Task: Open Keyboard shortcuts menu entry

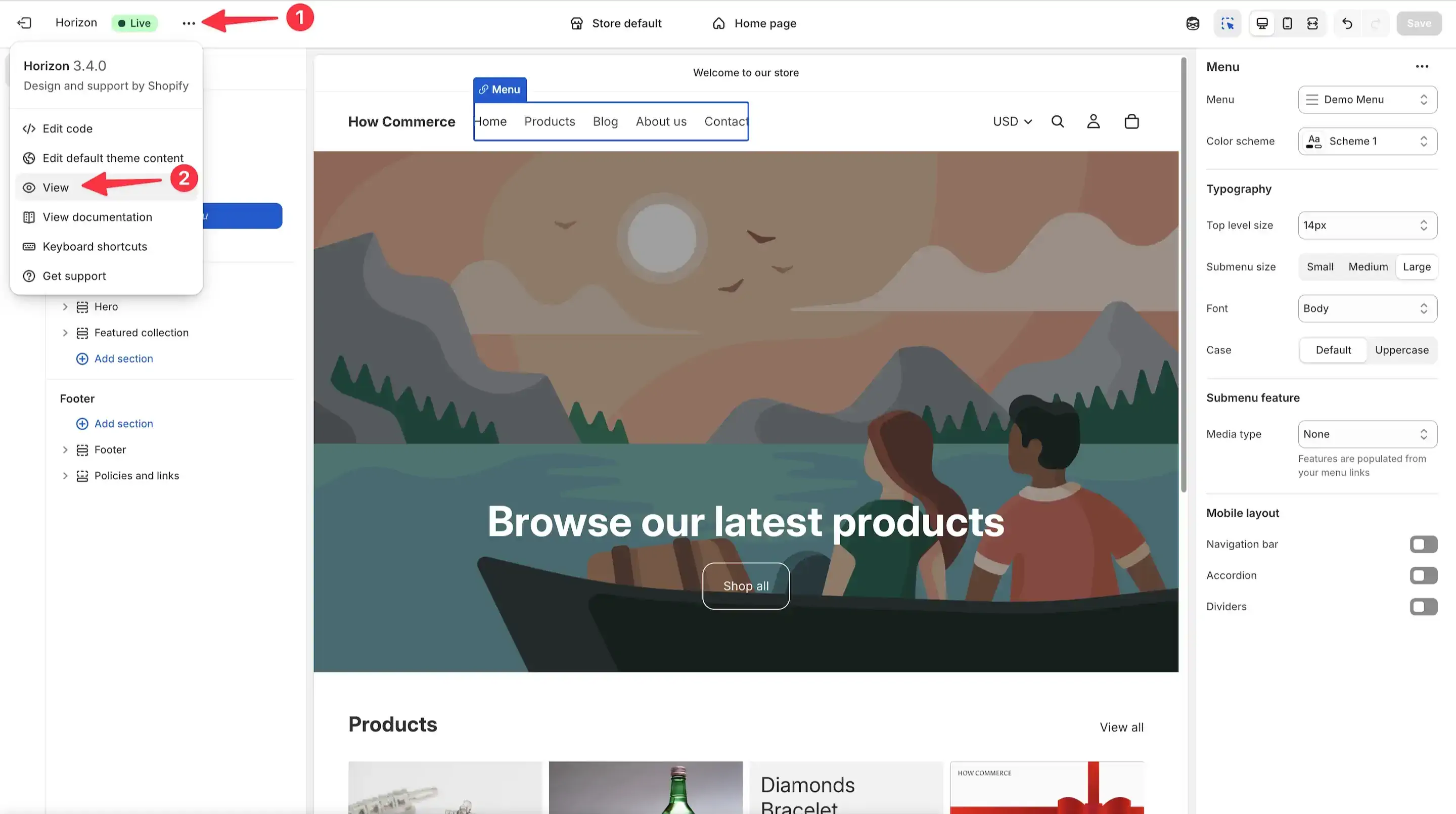Action: (106, 246)
